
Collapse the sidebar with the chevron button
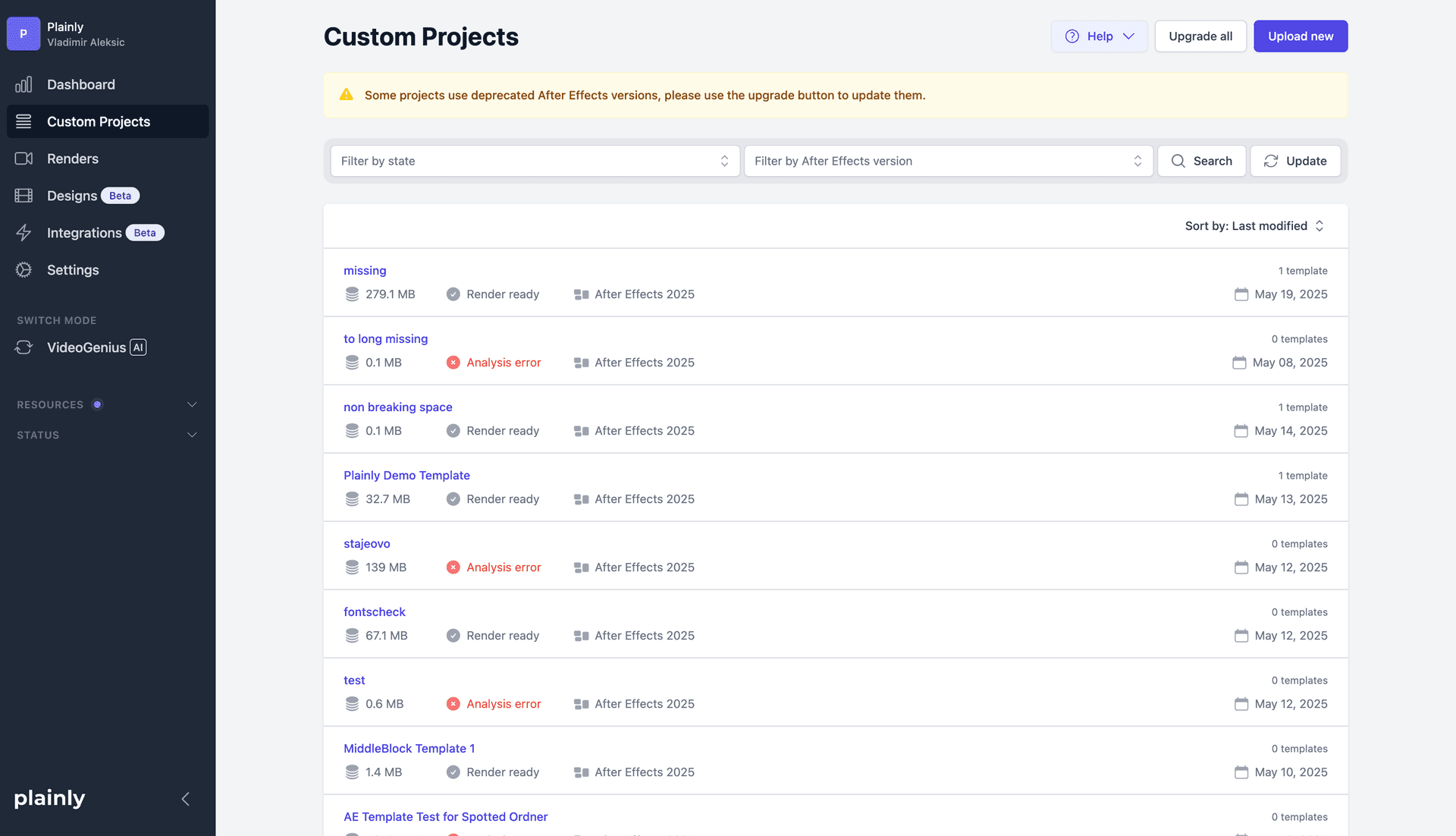click(x=185, y=799)
